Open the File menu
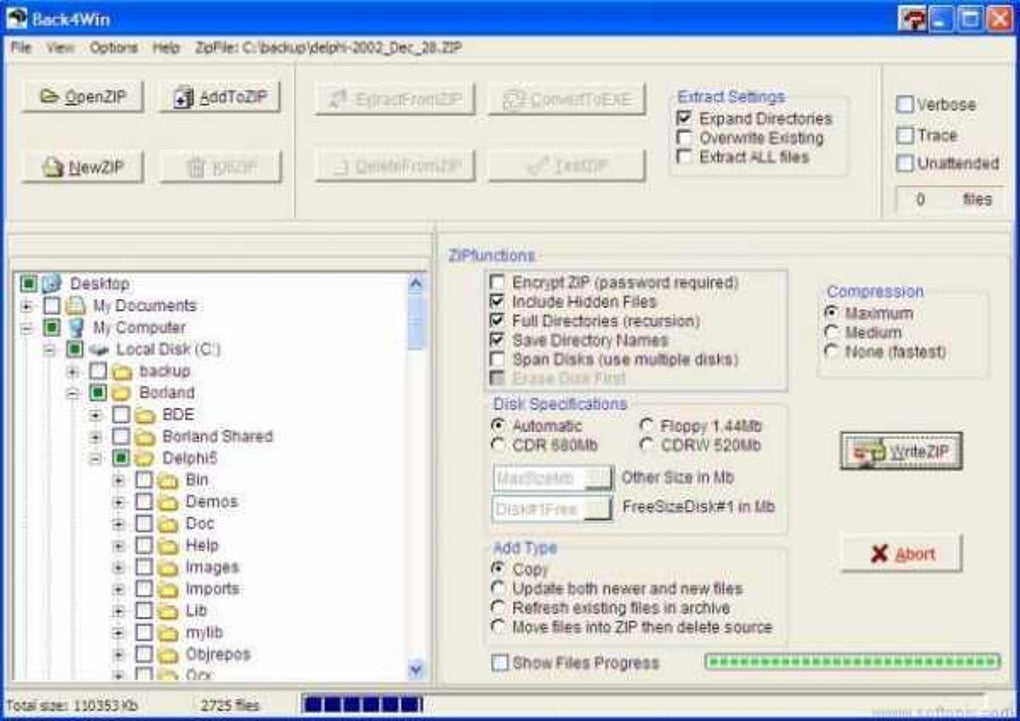Screen dimensions: 1020x721 [21, 48]
